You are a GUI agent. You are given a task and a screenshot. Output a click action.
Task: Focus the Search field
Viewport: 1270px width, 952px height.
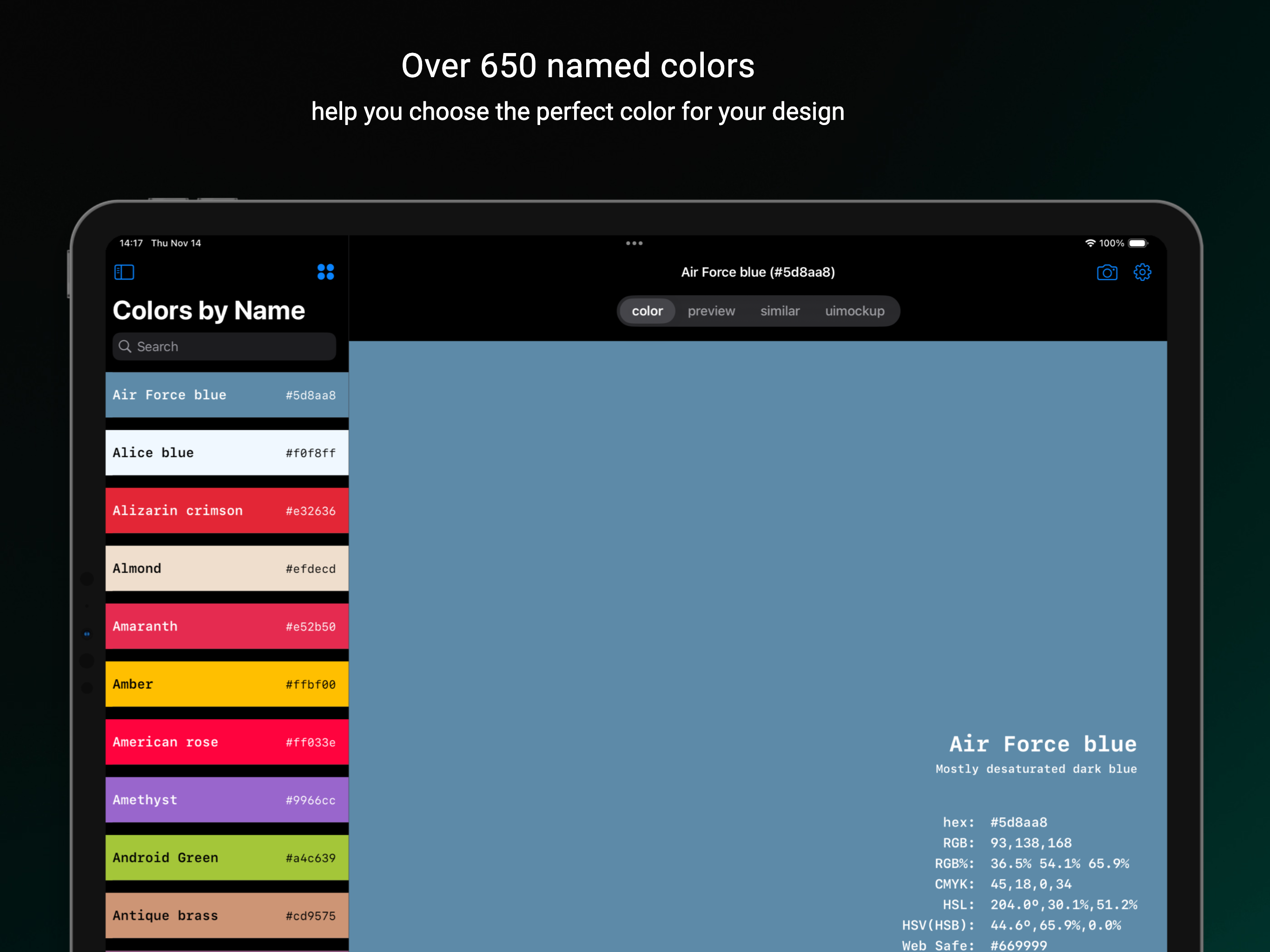tap(224, 346)
